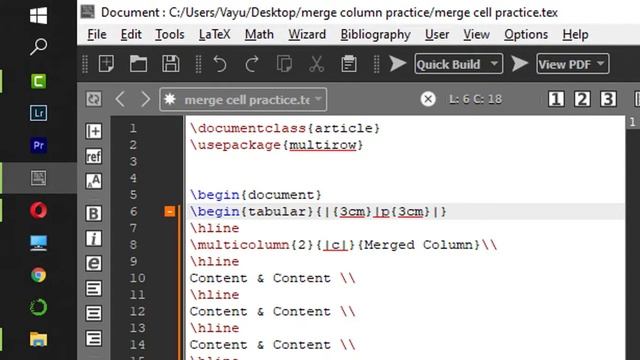
Task: Open the File menu
Action: [x=97, y=34]
